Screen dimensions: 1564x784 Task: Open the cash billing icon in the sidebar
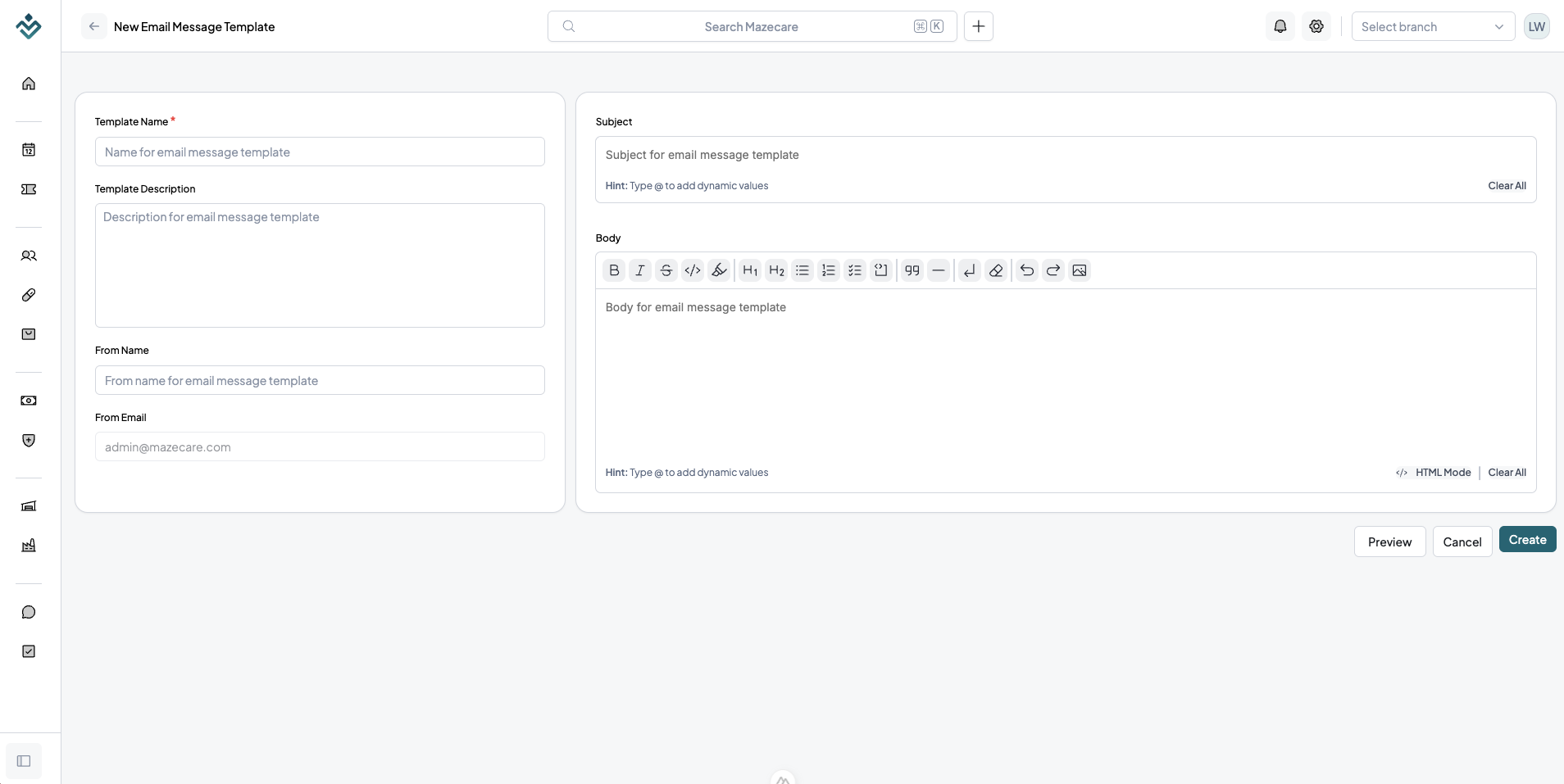click(29, 401)
